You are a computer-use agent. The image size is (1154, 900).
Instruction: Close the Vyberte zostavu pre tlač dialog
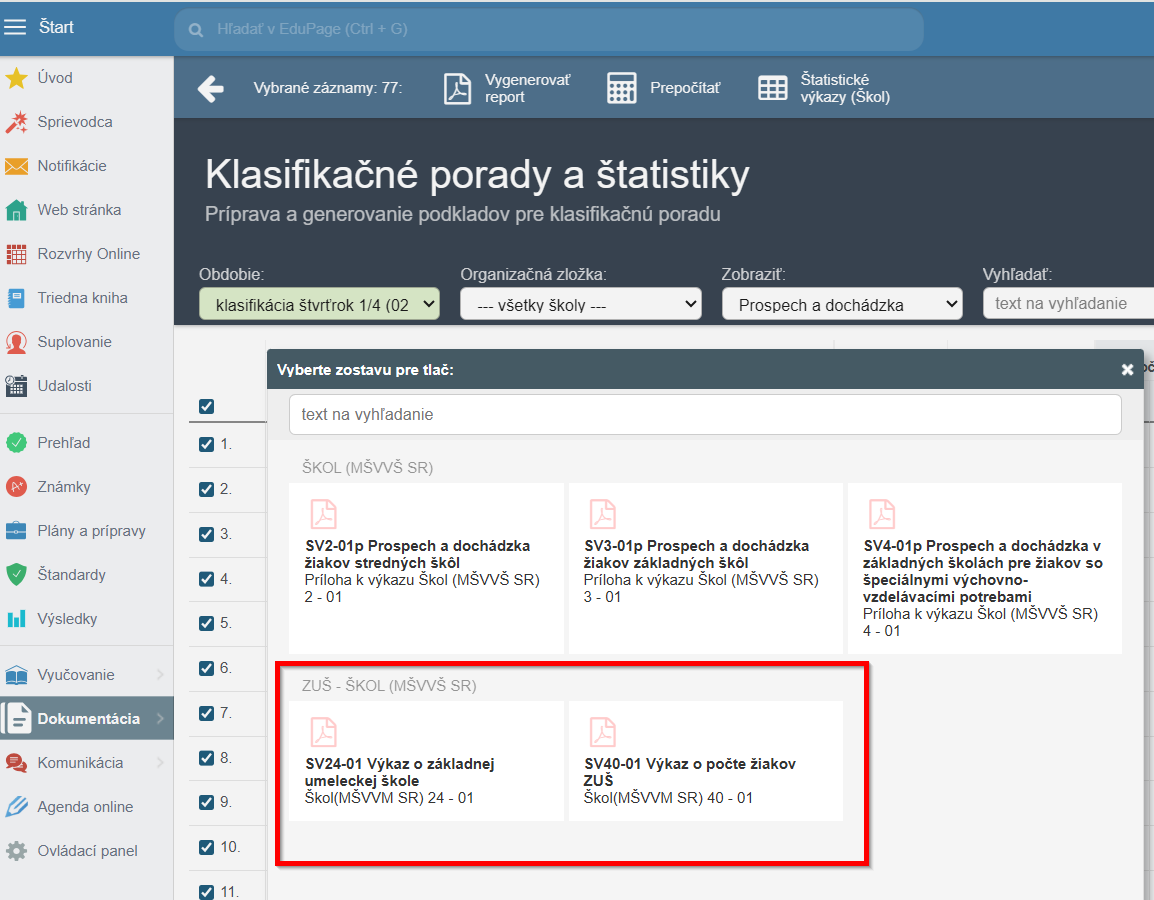click(x=1127, y=370)
